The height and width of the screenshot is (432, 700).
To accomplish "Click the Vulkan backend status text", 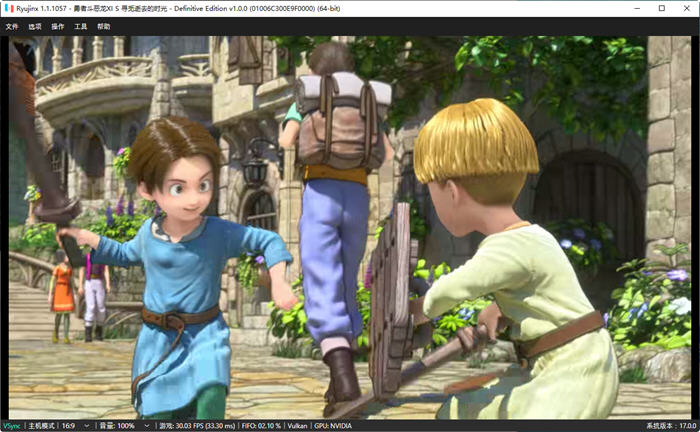I will point(297,426).
